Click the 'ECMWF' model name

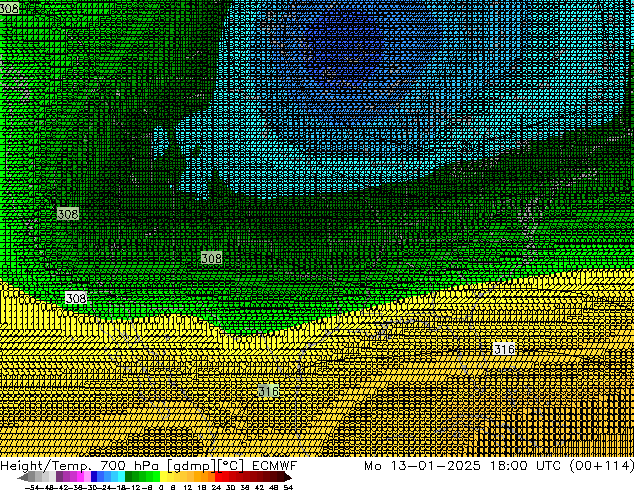point(275,465)
